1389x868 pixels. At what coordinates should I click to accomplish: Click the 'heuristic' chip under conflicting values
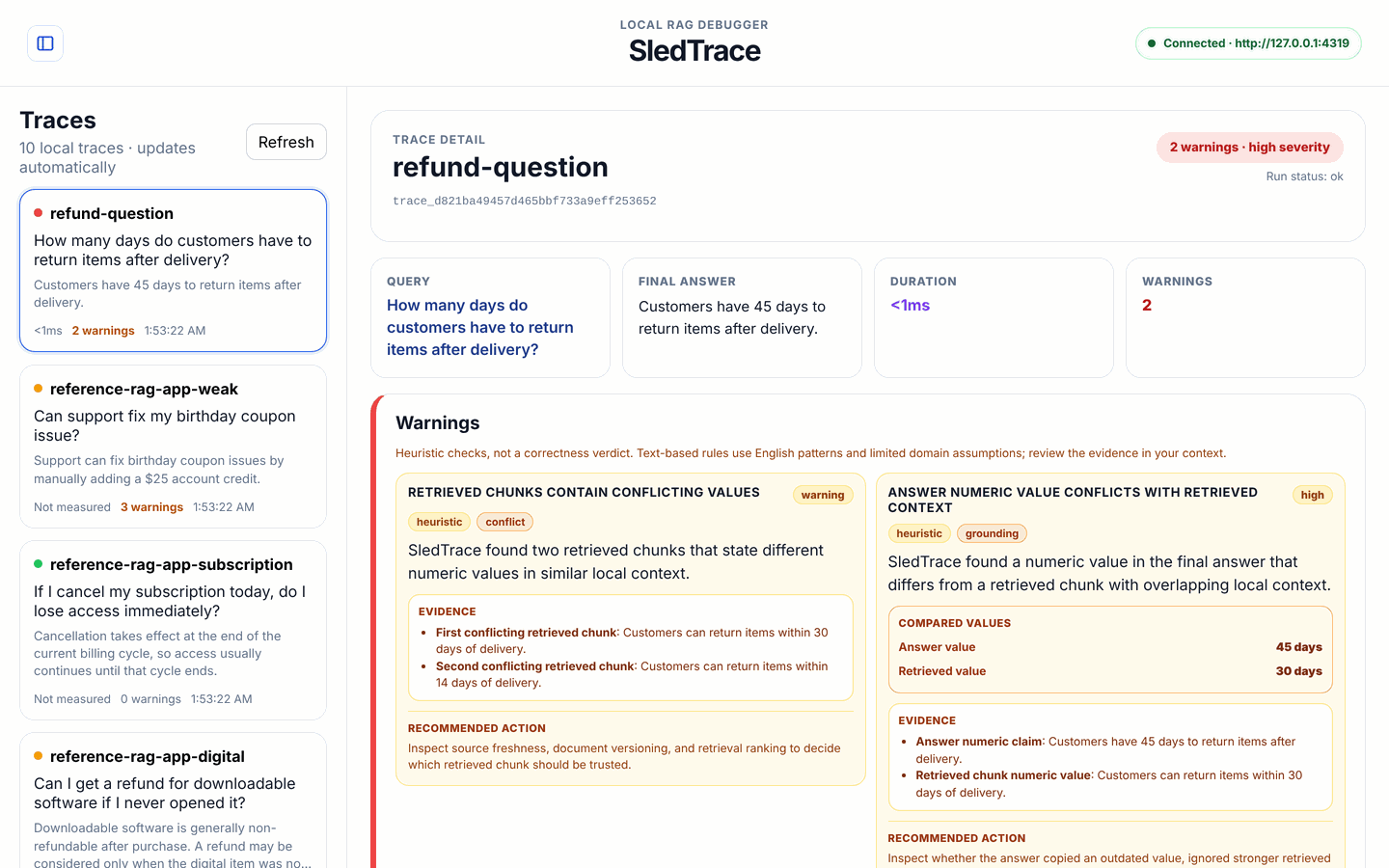click(x=440, y=522)
